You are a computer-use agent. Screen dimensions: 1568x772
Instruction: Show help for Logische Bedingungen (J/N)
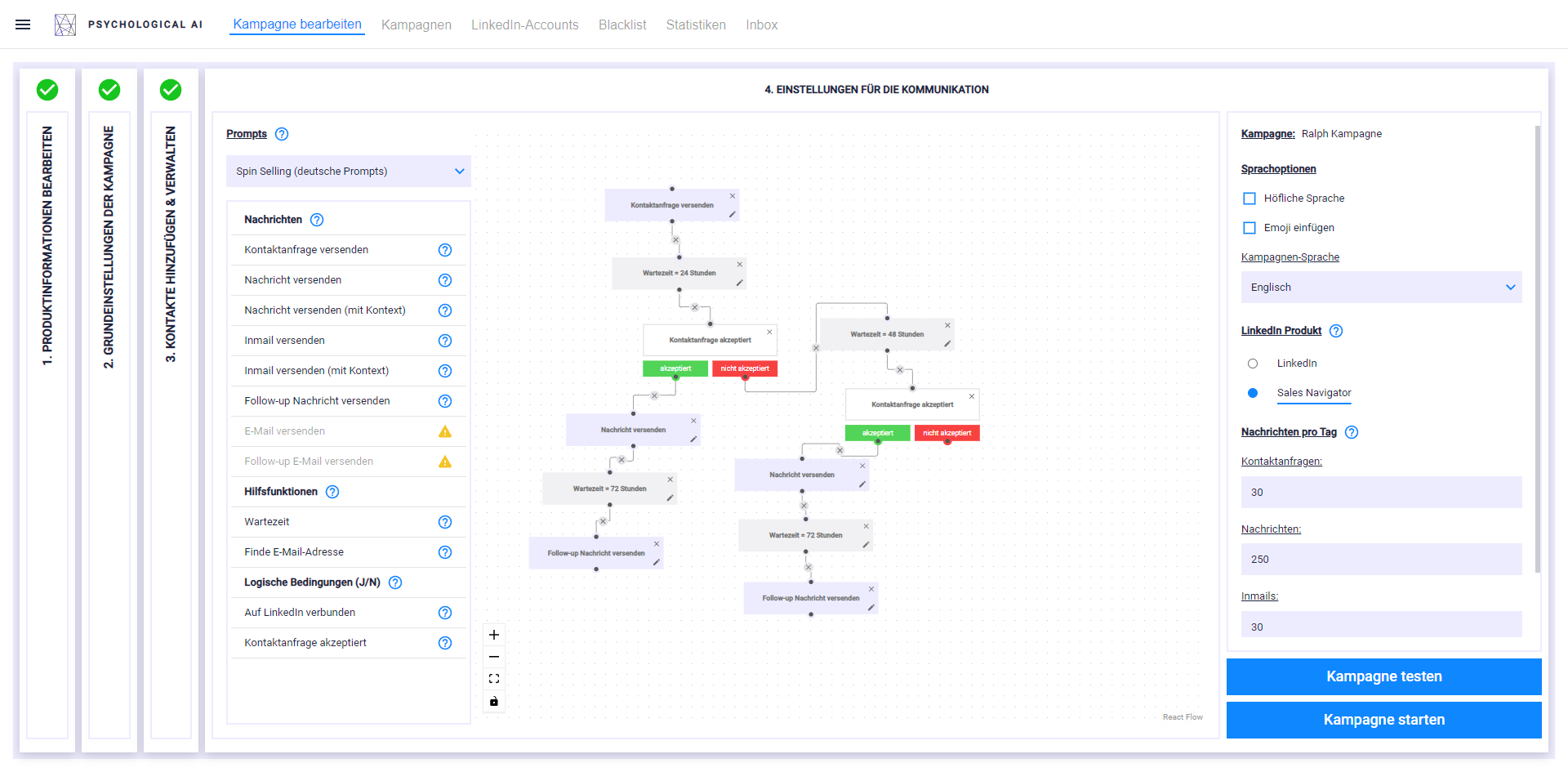coord(395,582)
